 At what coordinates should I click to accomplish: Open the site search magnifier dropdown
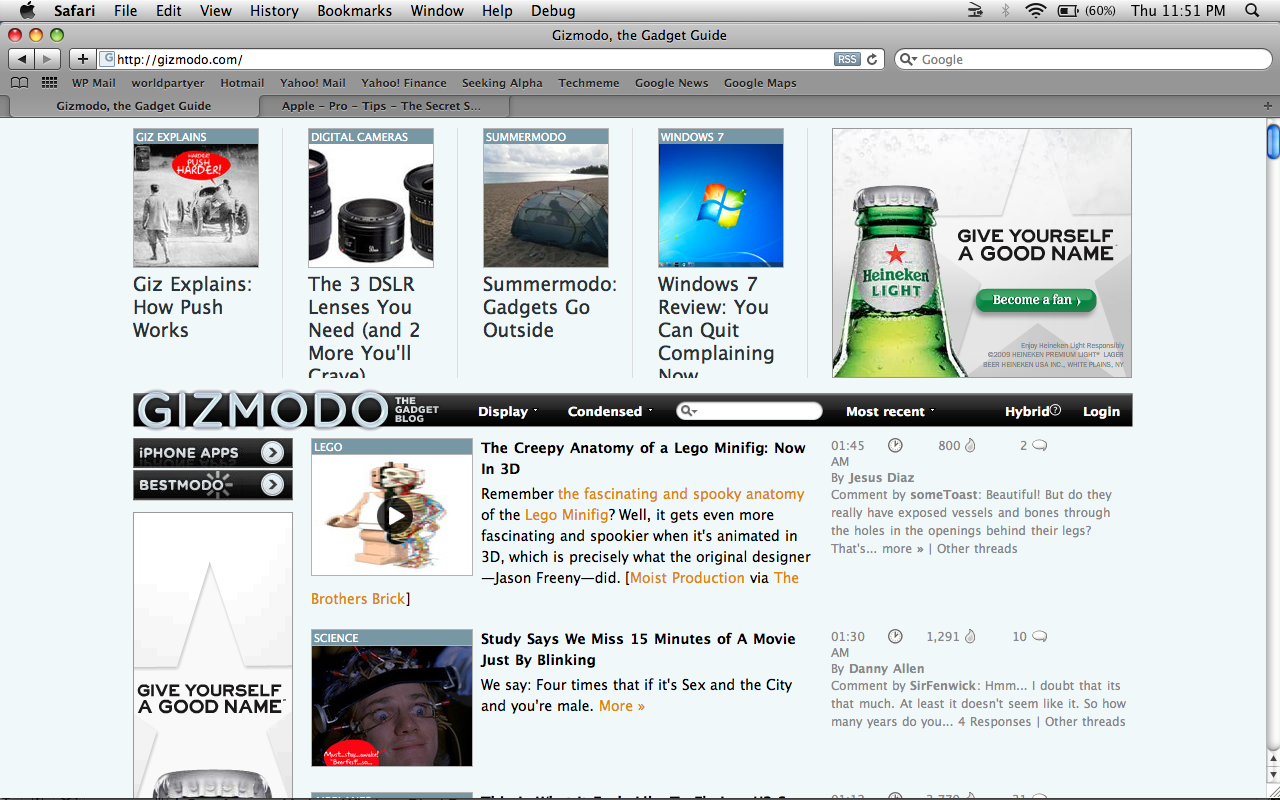pyautogui.click(x=688, y=411)
